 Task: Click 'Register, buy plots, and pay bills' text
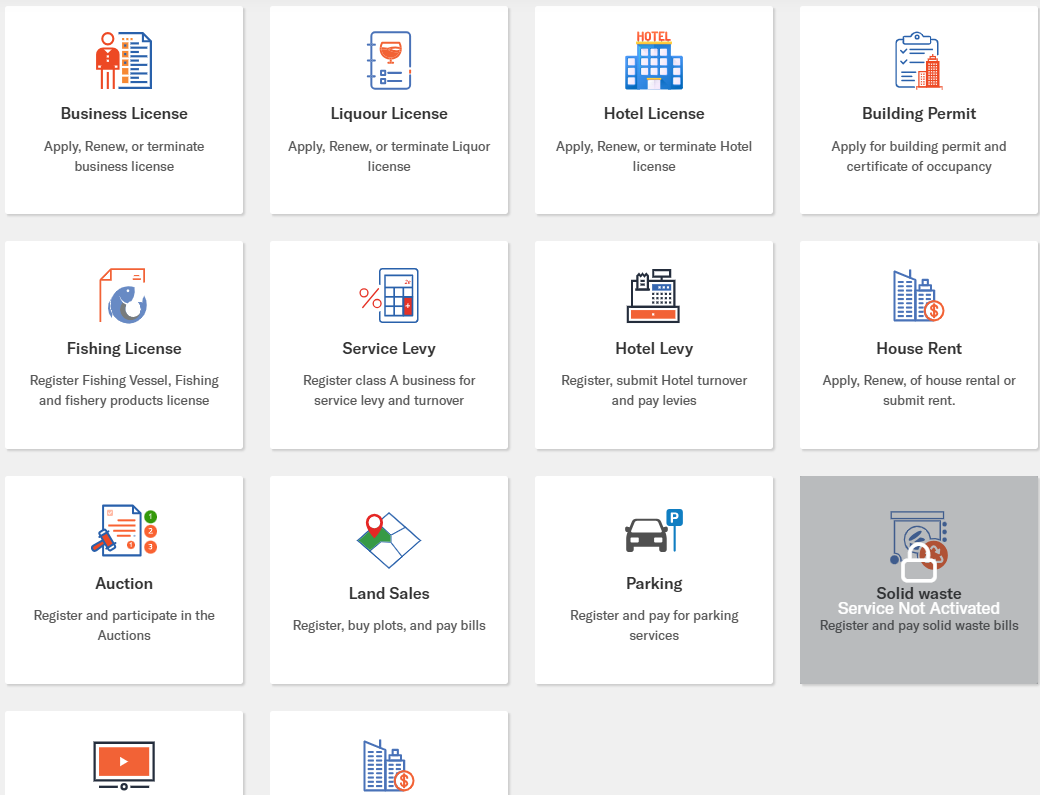pyautogui.click(x=389, y=625)
